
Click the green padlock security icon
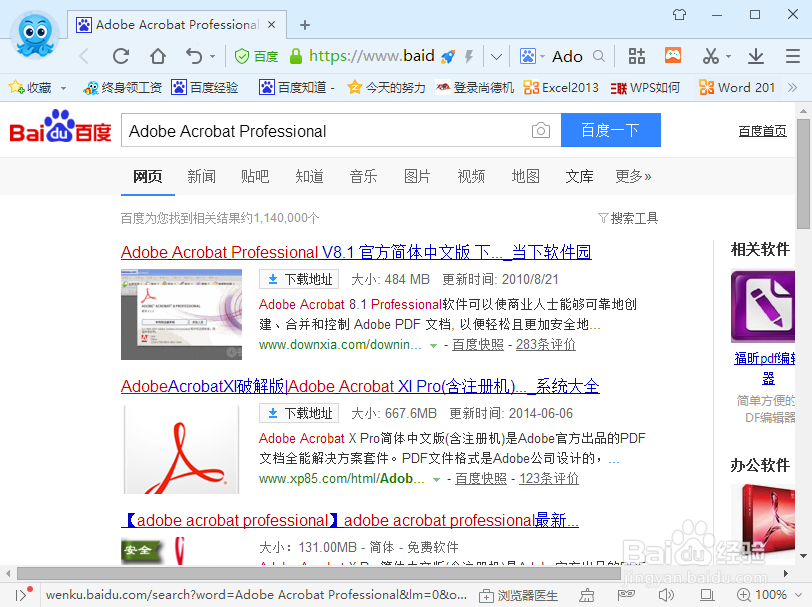(x=296, y=56)
